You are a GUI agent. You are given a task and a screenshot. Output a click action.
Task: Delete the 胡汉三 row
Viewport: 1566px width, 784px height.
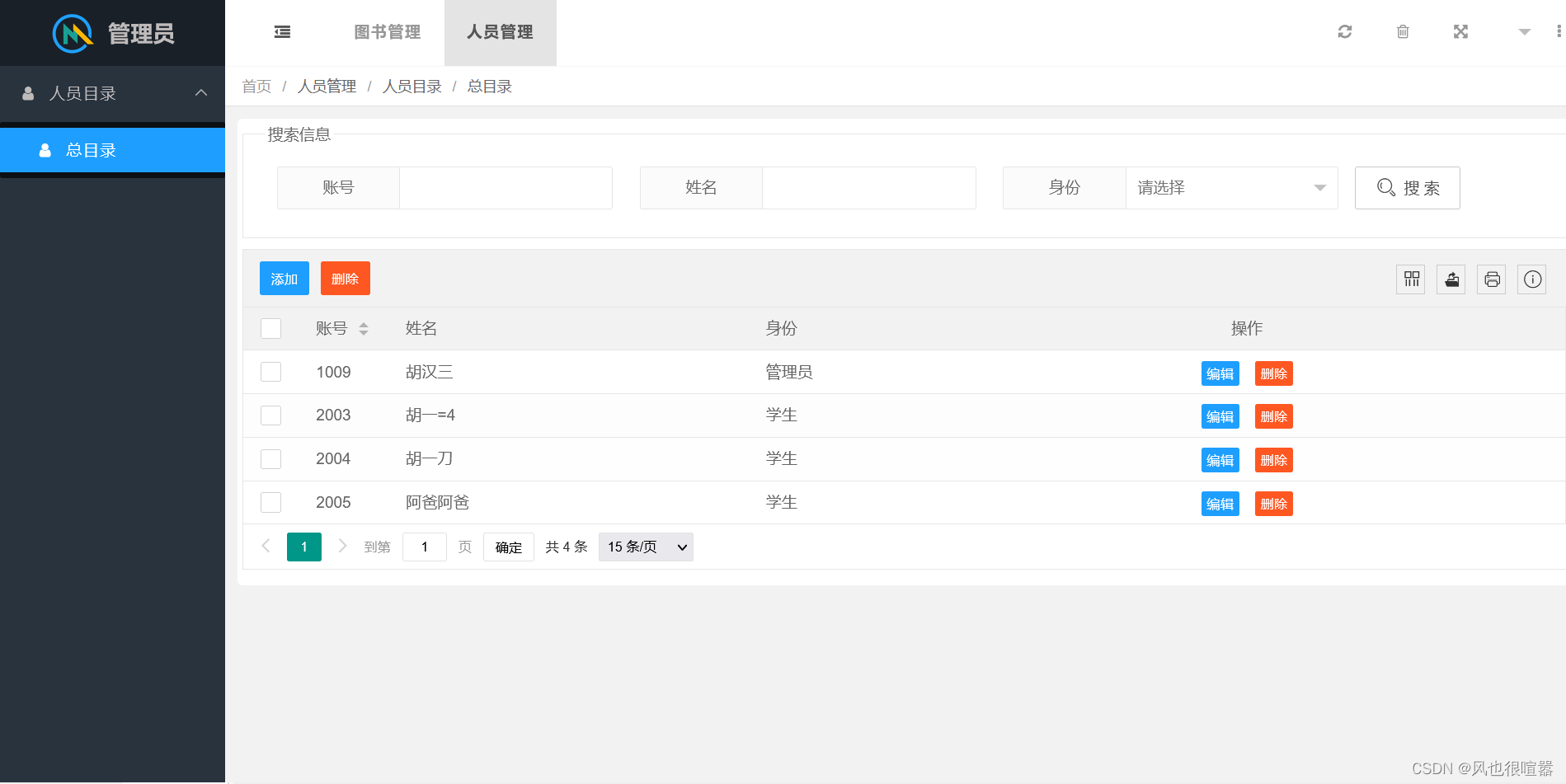click(x=1274, y=373)
